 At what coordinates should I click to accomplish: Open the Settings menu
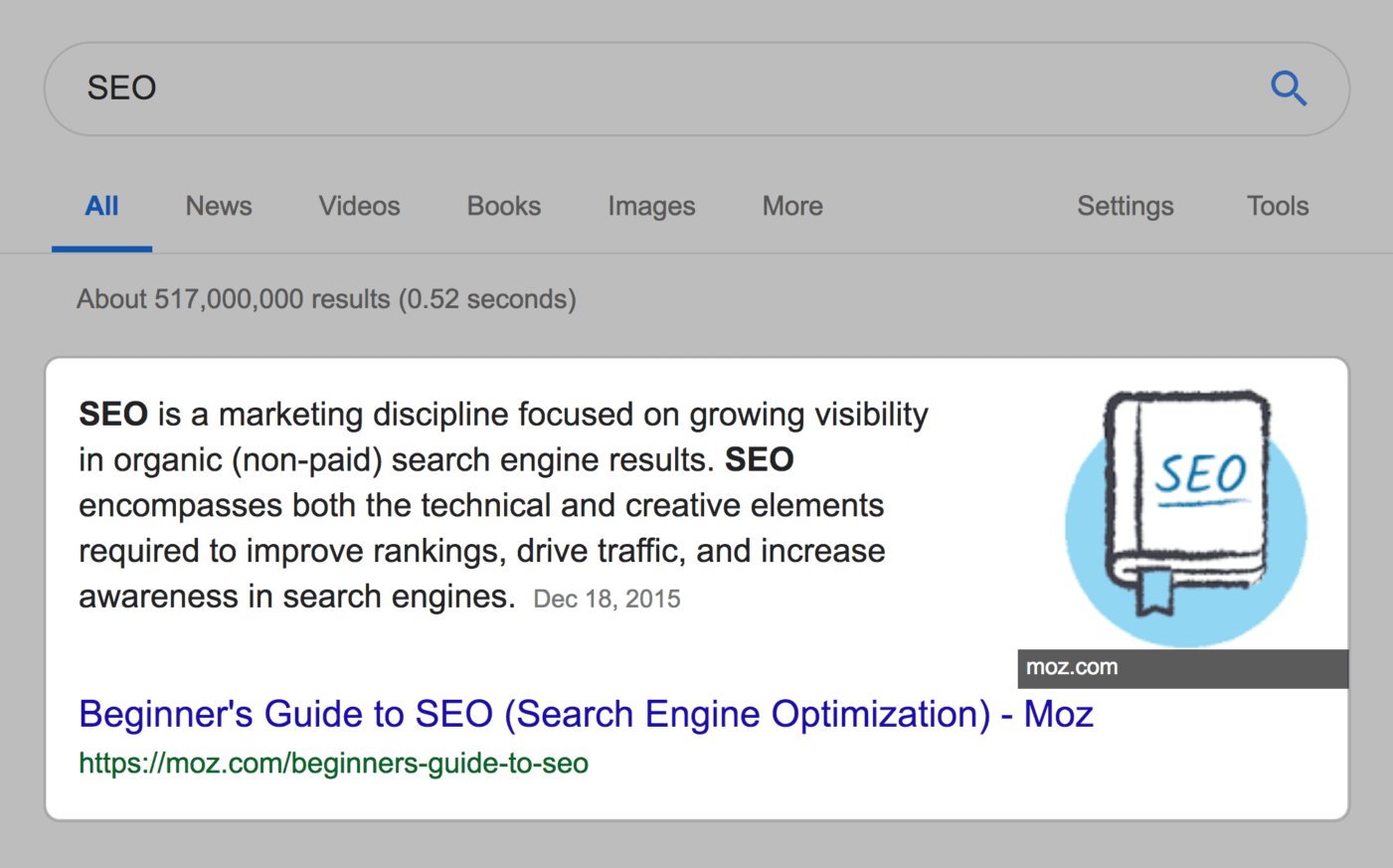tap(1126, 206)
